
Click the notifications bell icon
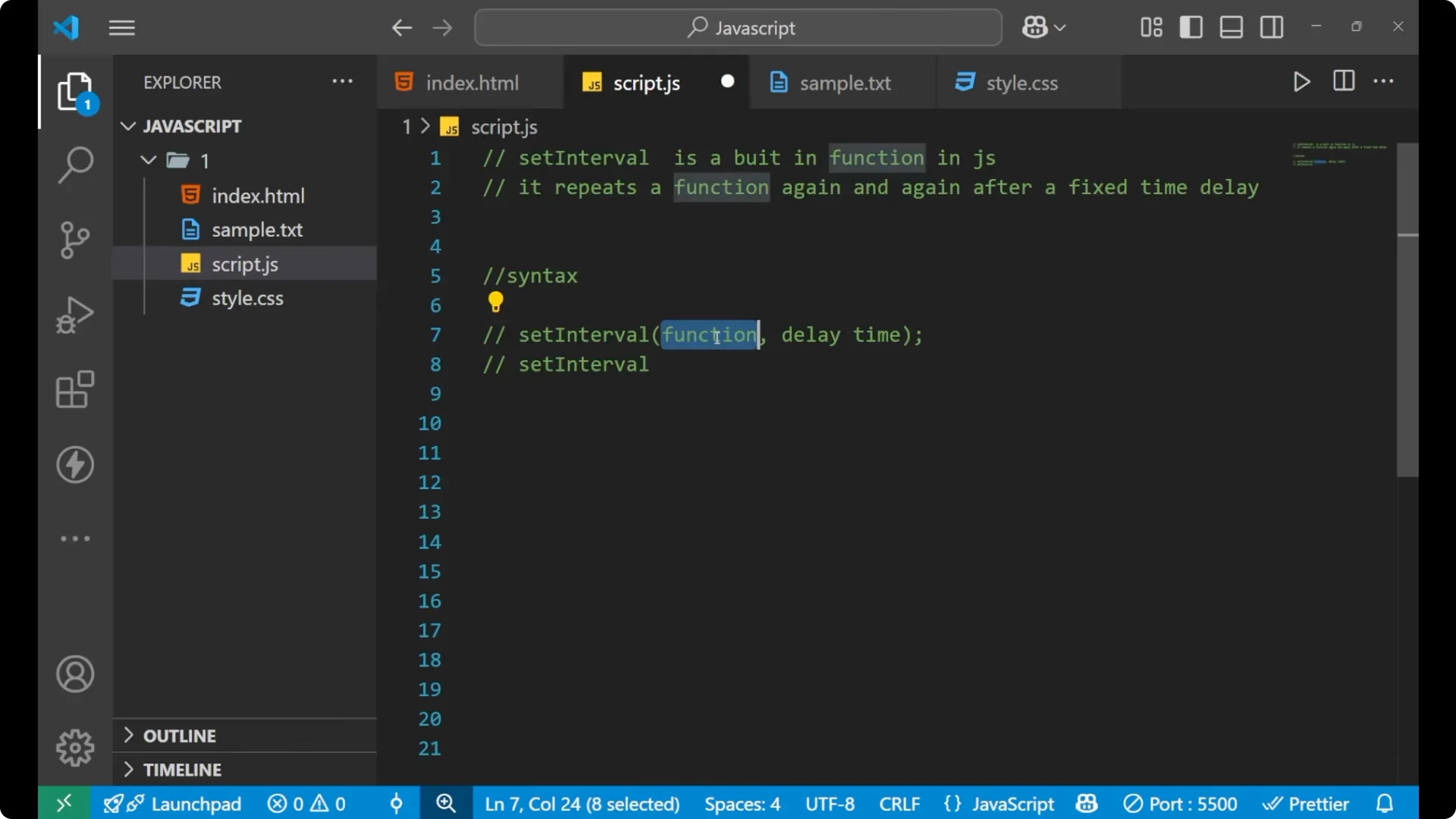[x=1385, y=803]
